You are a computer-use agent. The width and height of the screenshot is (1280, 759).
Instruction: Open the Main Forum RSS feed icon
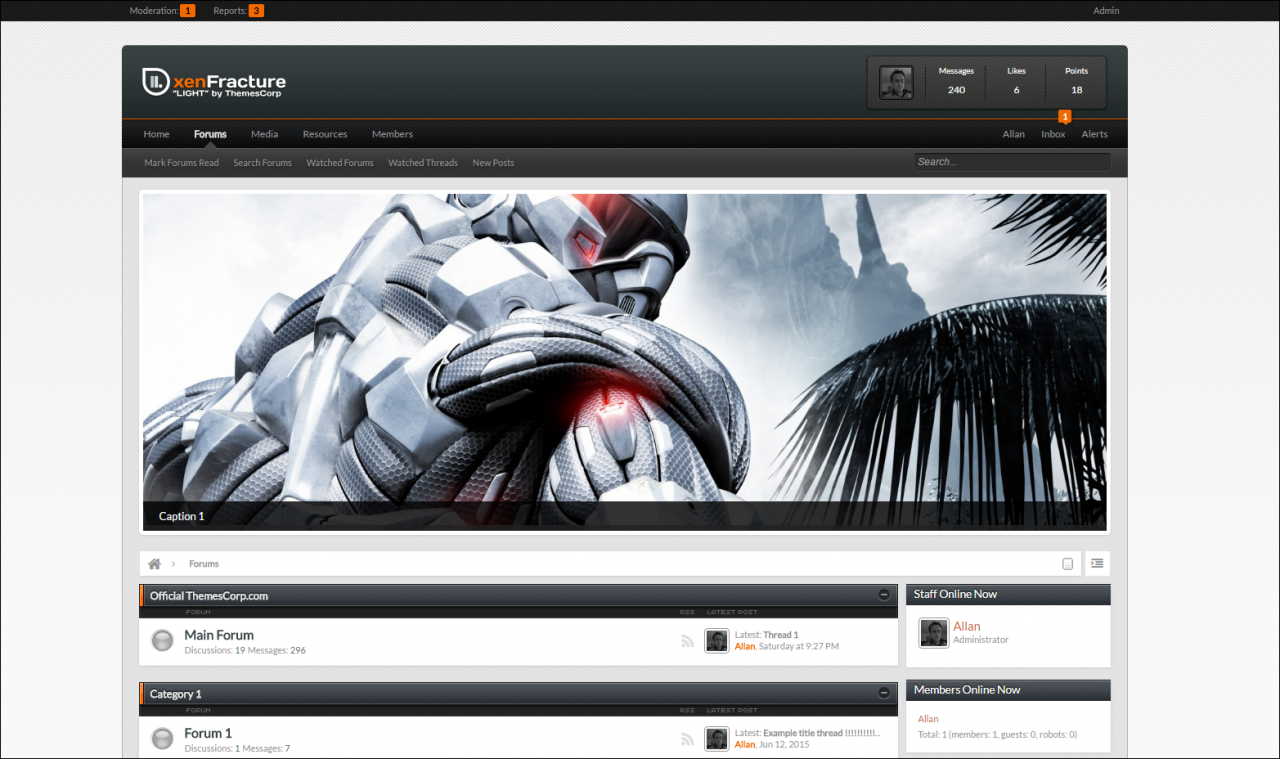click(x=687, y=641)
